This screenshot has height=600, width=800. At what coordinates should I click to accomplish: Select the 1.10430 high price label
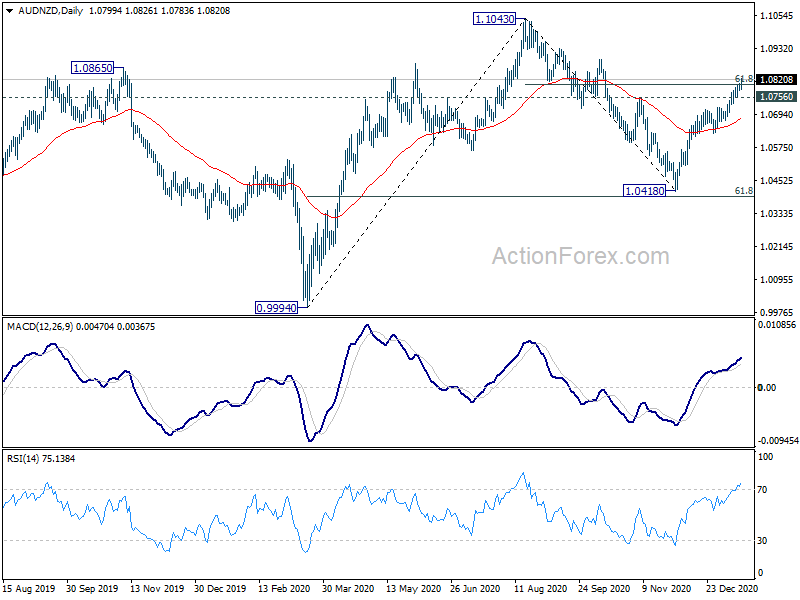[x=494, y=19]
